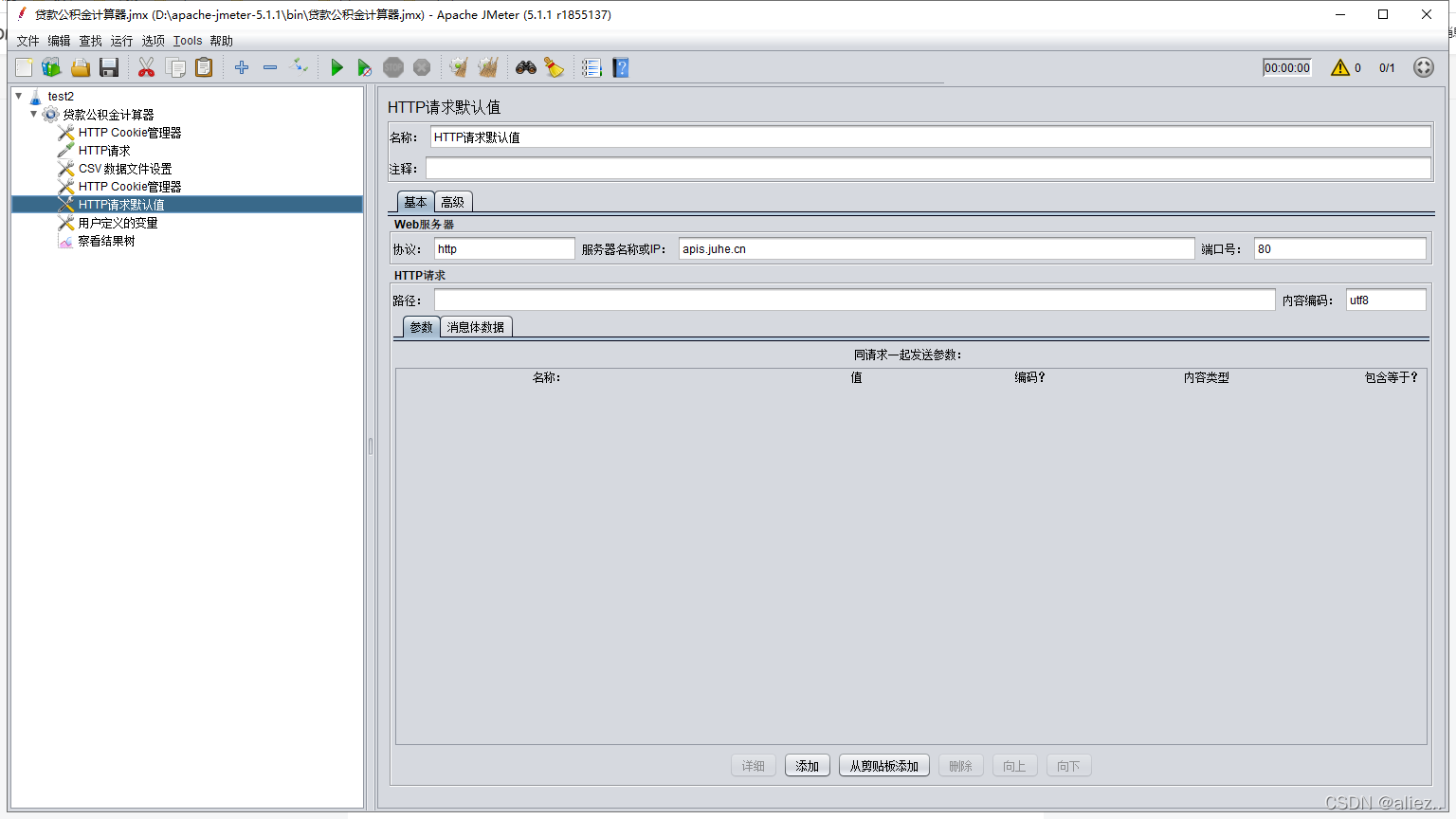Open Search with binoculars icon
The image size is (1456, 819).
(526, 67)
